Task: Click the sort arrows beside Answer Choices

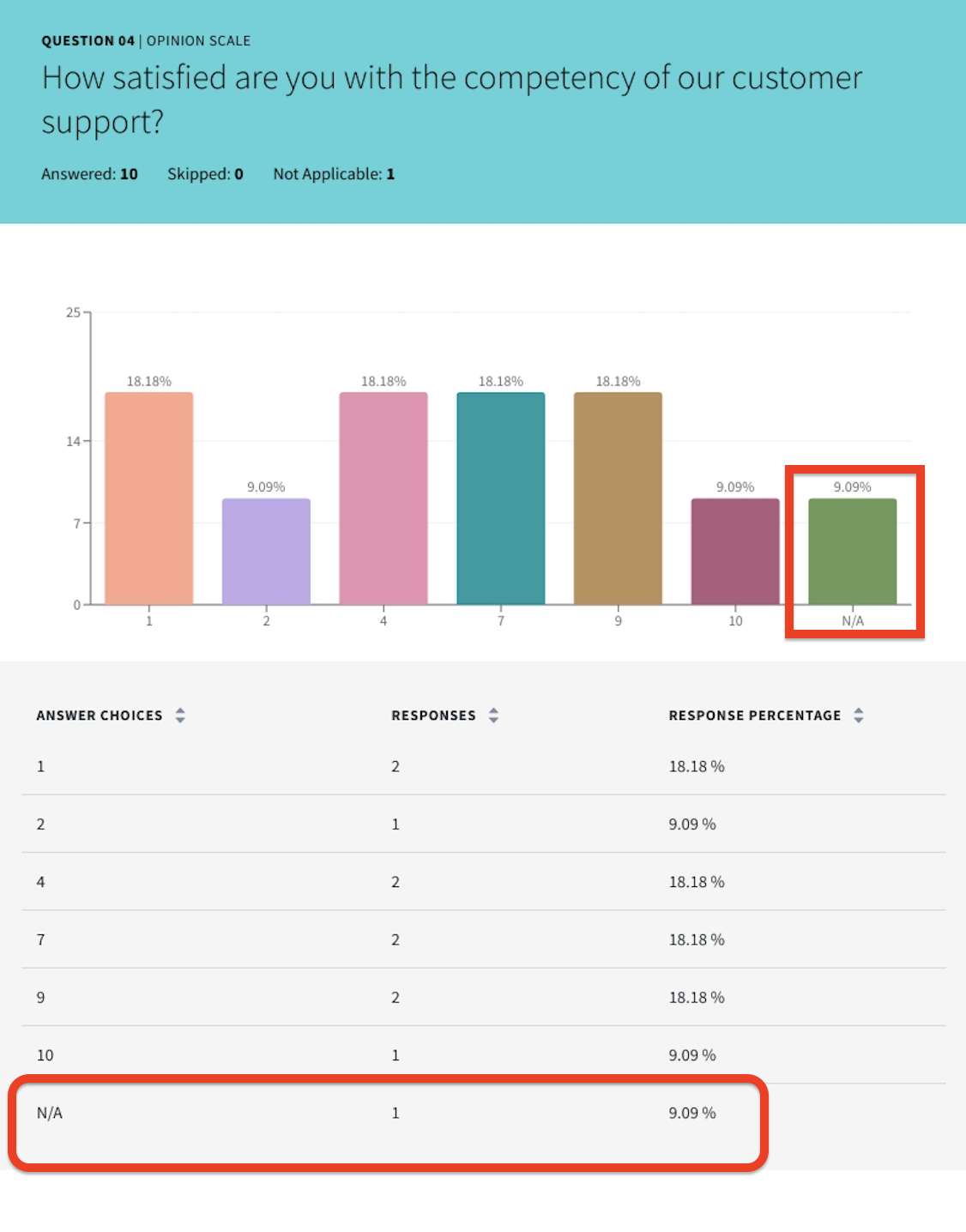Action: 180,716
